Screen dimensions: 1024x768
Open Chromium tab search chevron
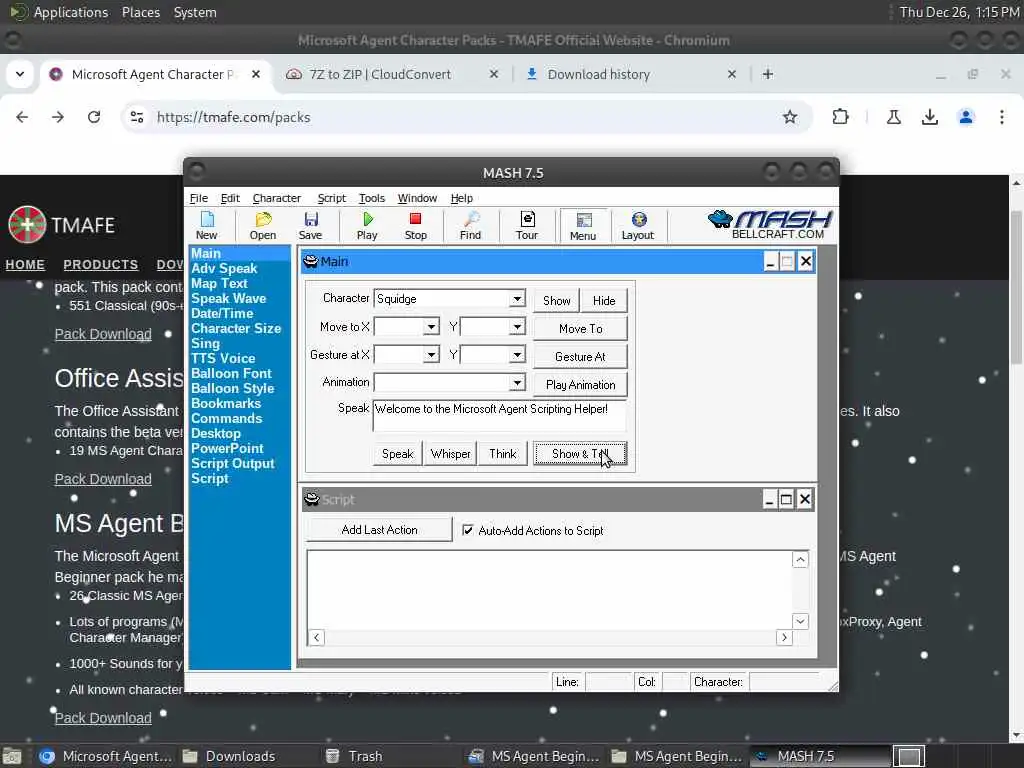(x=20, y=74)
